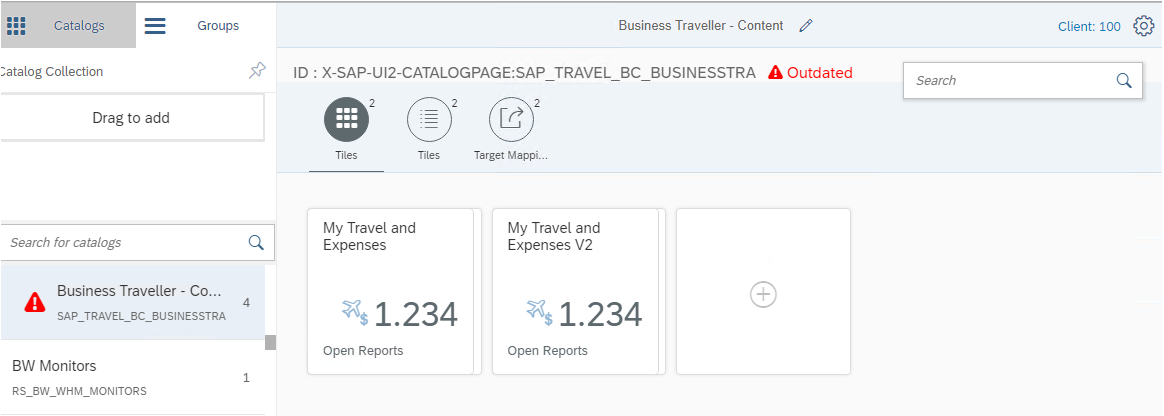The image size is (1164, 416).
Task: Click the pencil edit title icon
Action: (x=806, y=26)
